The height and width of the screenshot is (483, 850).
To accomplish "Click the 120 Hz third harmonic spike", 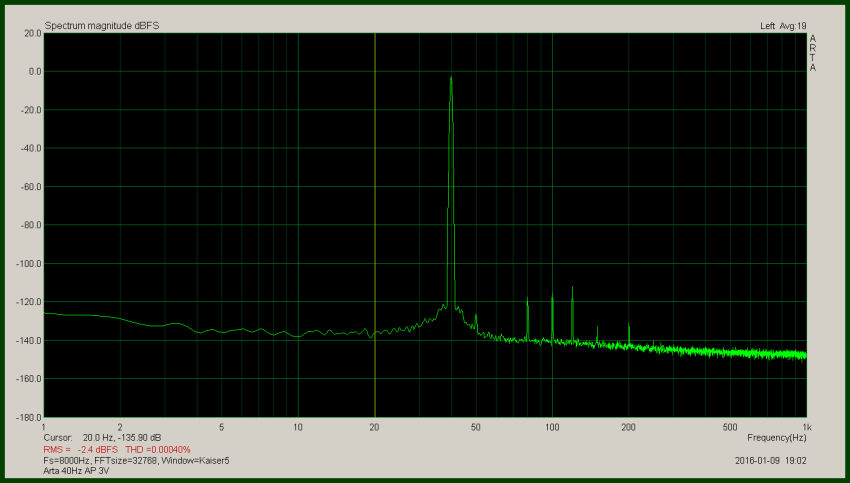I will click(572, 314).
